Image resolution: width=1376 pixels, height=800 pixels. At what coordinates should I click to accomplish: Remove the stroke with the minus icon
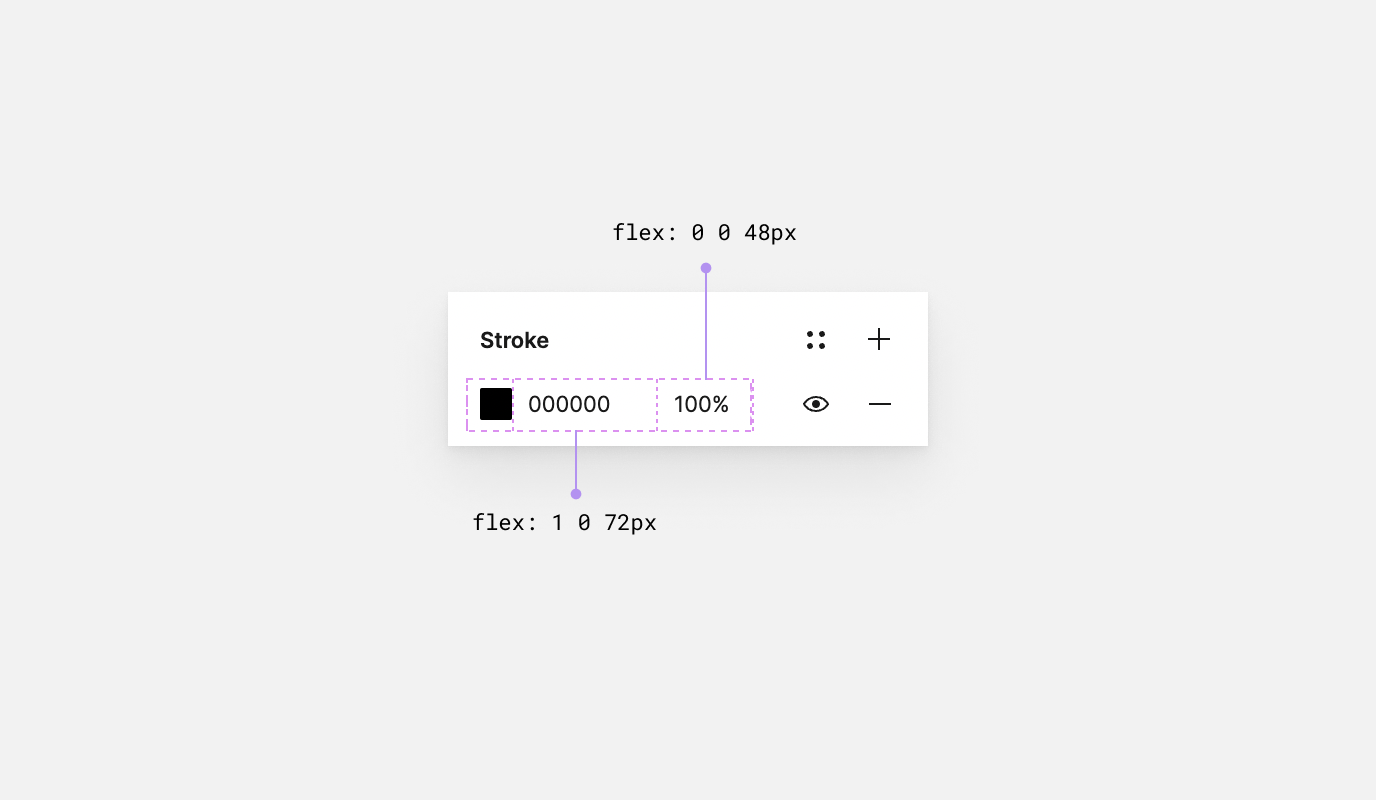coord(880,404)
